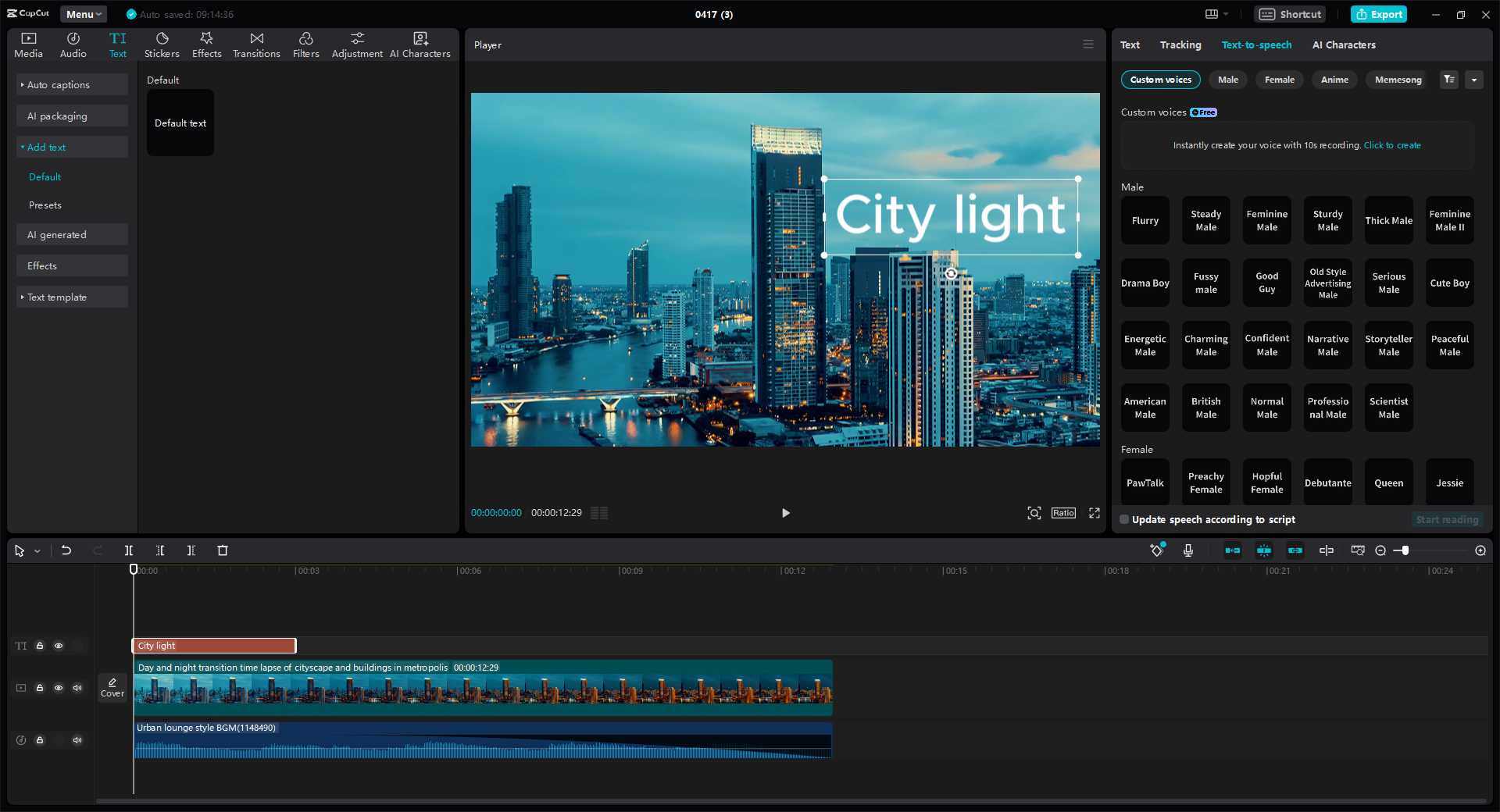The image size is (1500, 812).
Task: Expand the Auto captions section
Action: pos(59,85)
